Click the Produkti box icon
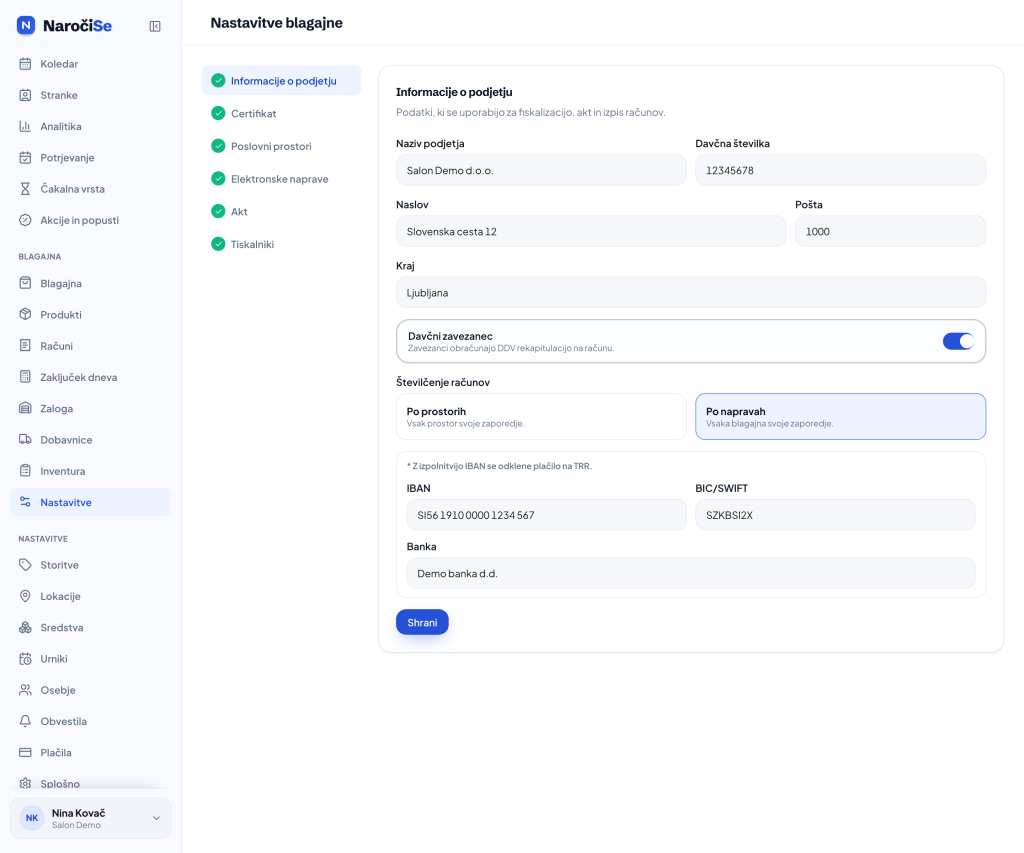The image size is (1024, 853). 25,315
